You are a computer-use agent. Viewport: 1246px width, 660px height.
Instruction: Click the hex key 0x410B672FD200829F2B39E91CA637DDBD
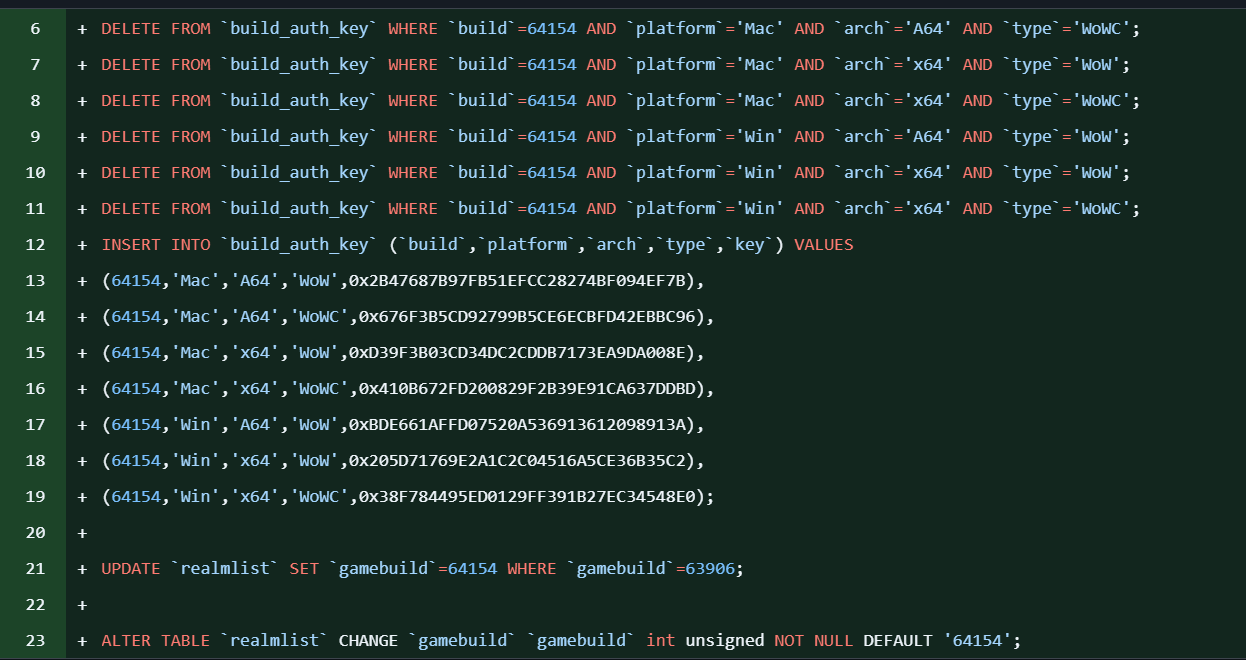(x=527, y=389)
